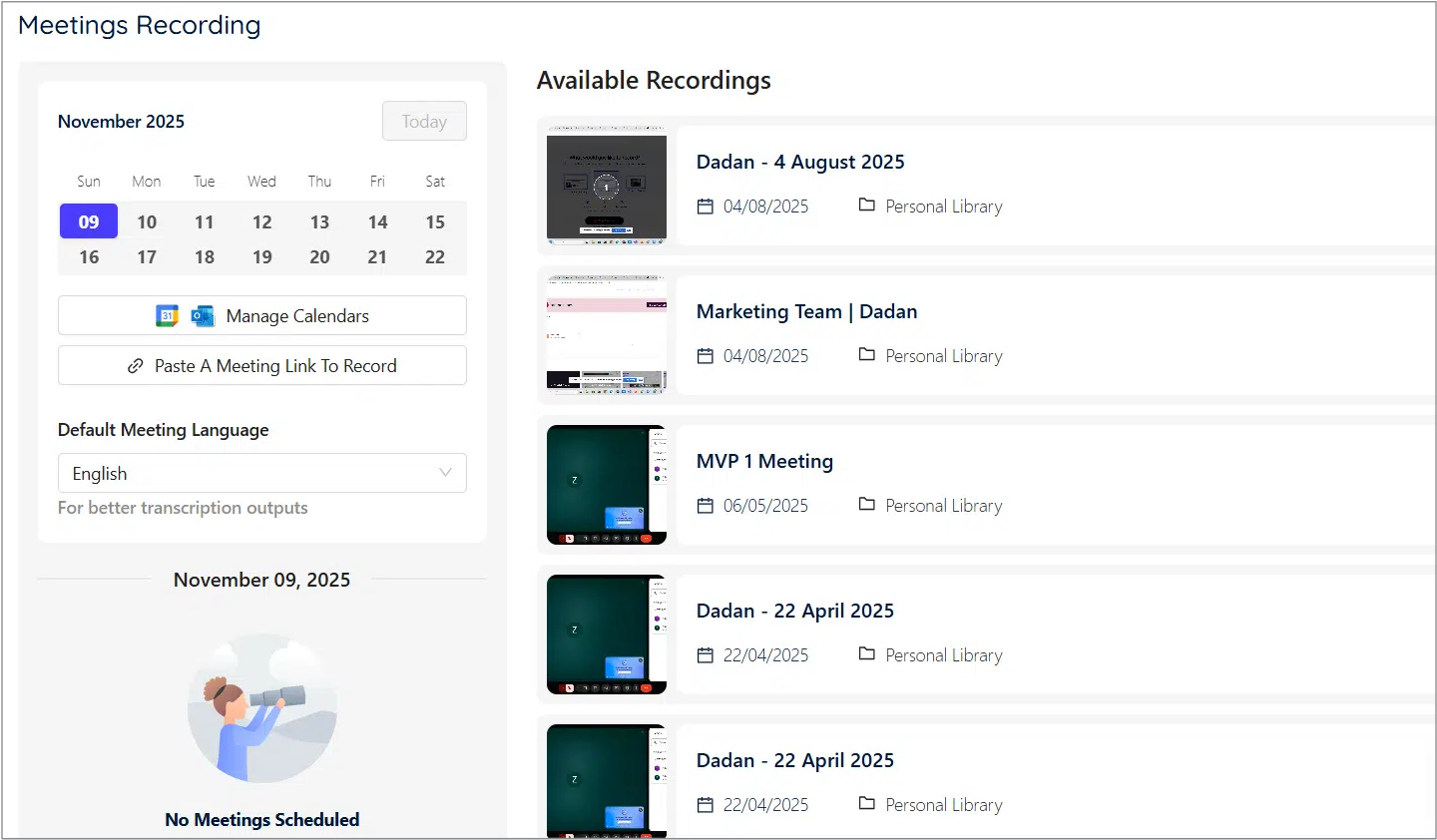The width and height of the screenshot is (1437, 840).
Task: Select the highlighted date 09 in the calendar
Action: (x=88, y=221)
